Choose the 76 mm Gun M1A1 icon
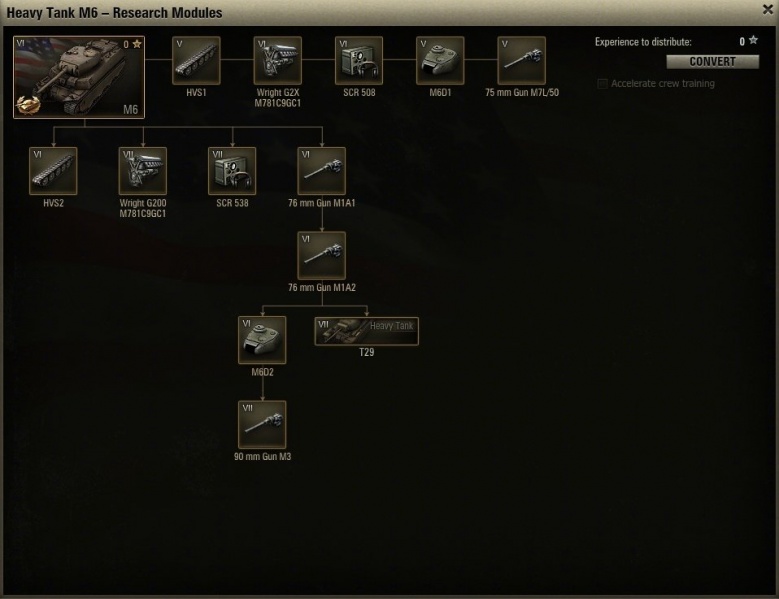The image size is (779, 599). [321, 171]
